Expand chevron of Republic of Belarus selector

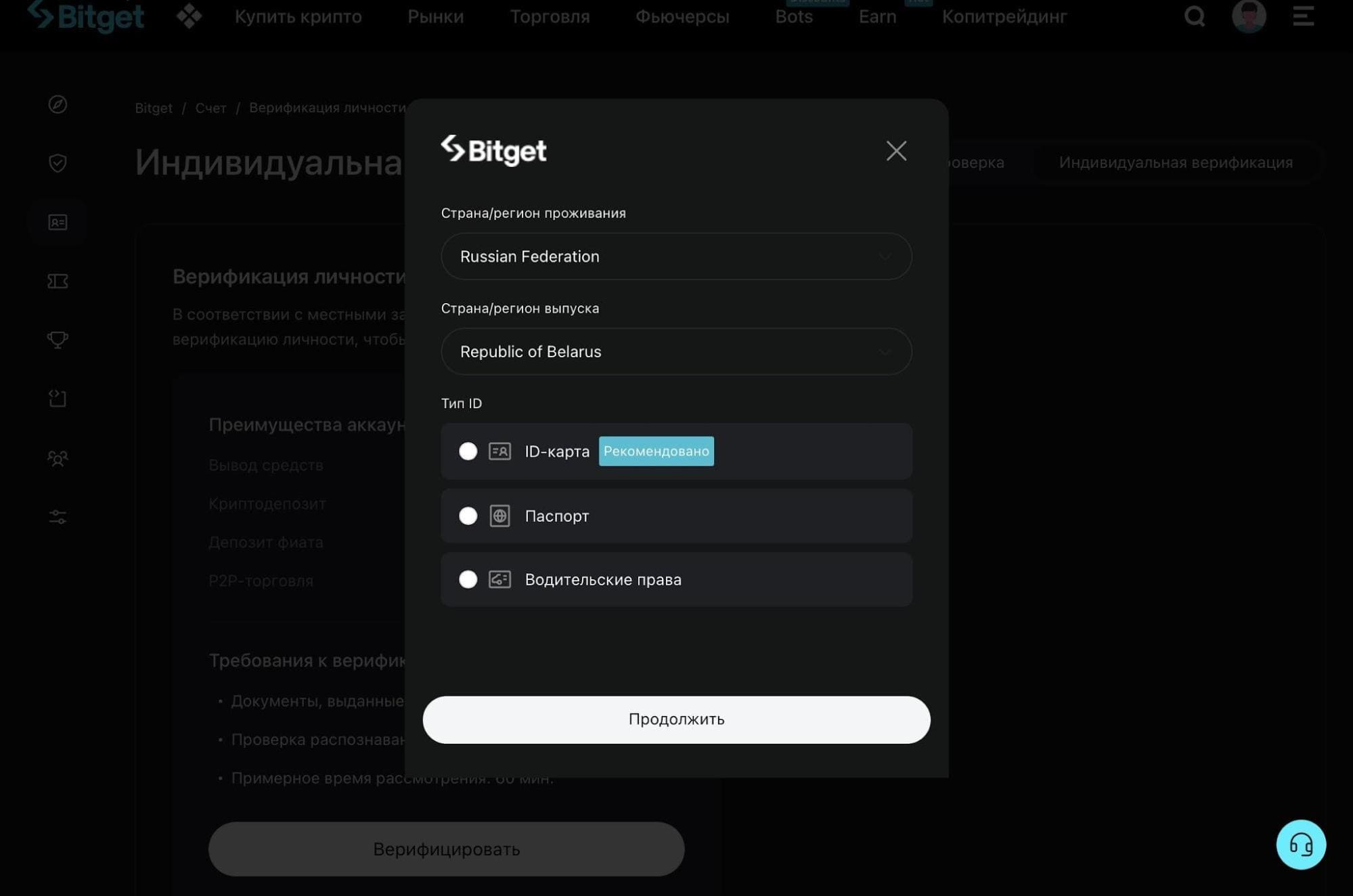point(884,352)
